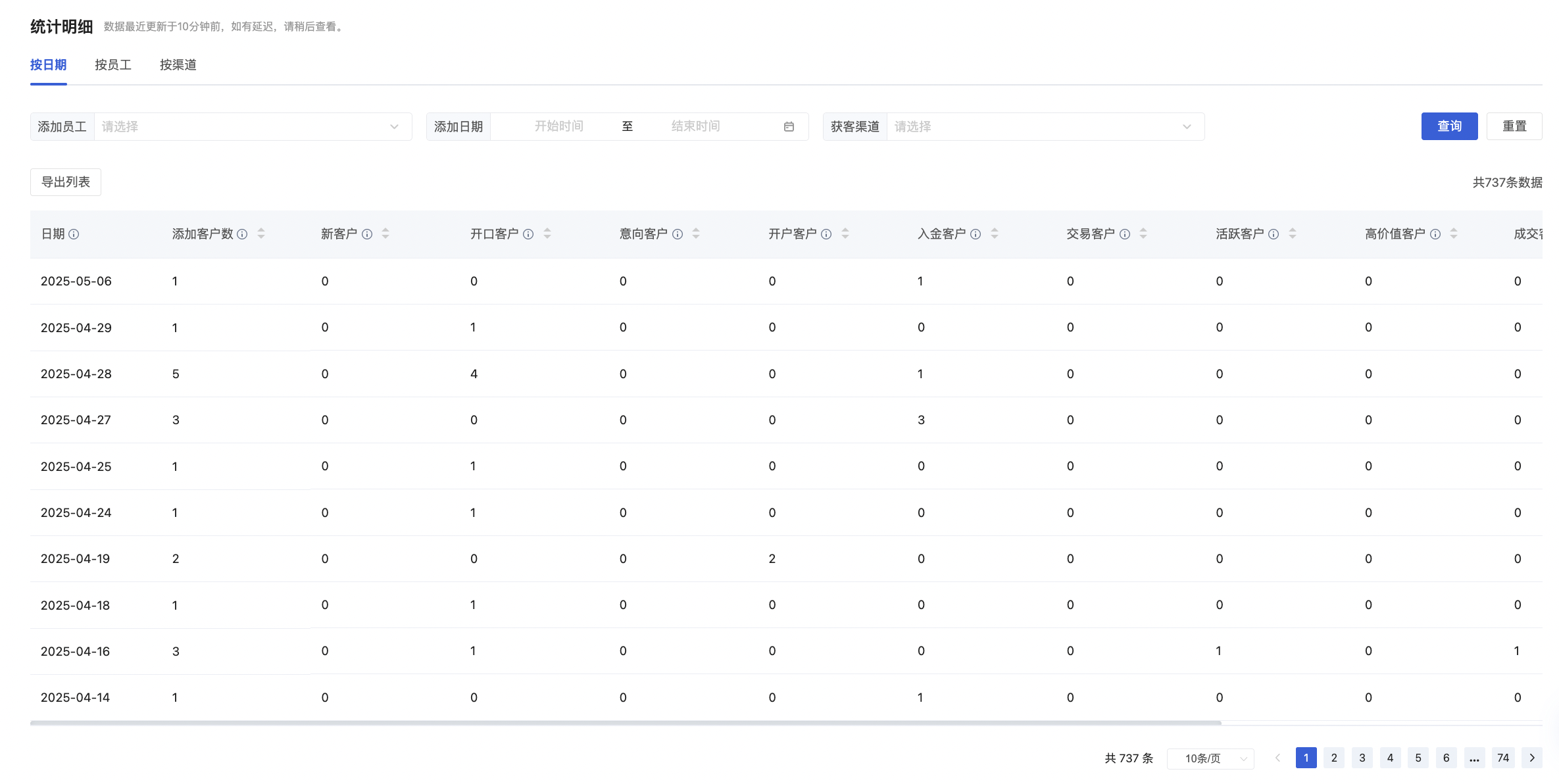
Task: Click info icon next to 入金客户
Action: tap(976, 234)
